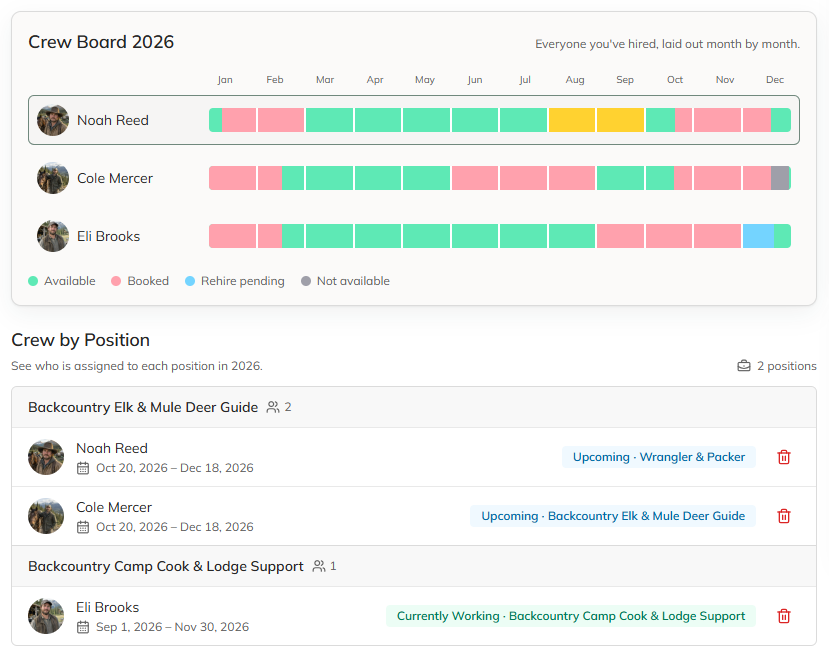
Task: Open Eli Brooks's avatar on Crew Board
Action: [x=53, y=236]
